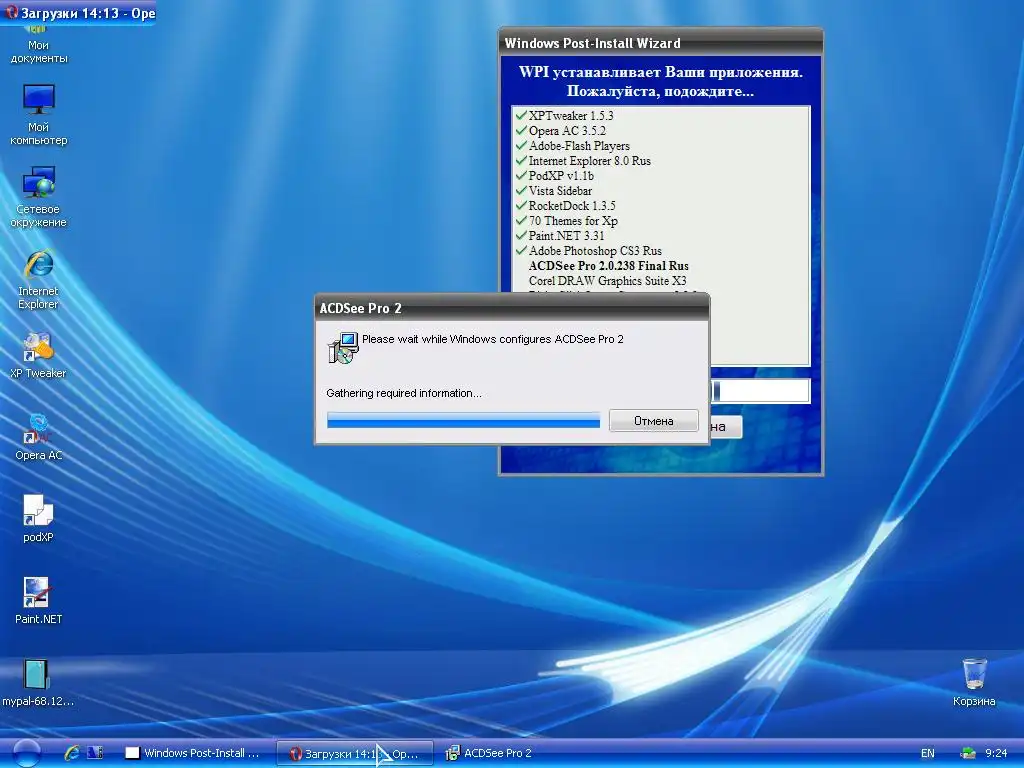Click the Vista Sidebar list entry
Viewport: 1024px width, 768px height.
pyautogui.click(x=560, y=191)
